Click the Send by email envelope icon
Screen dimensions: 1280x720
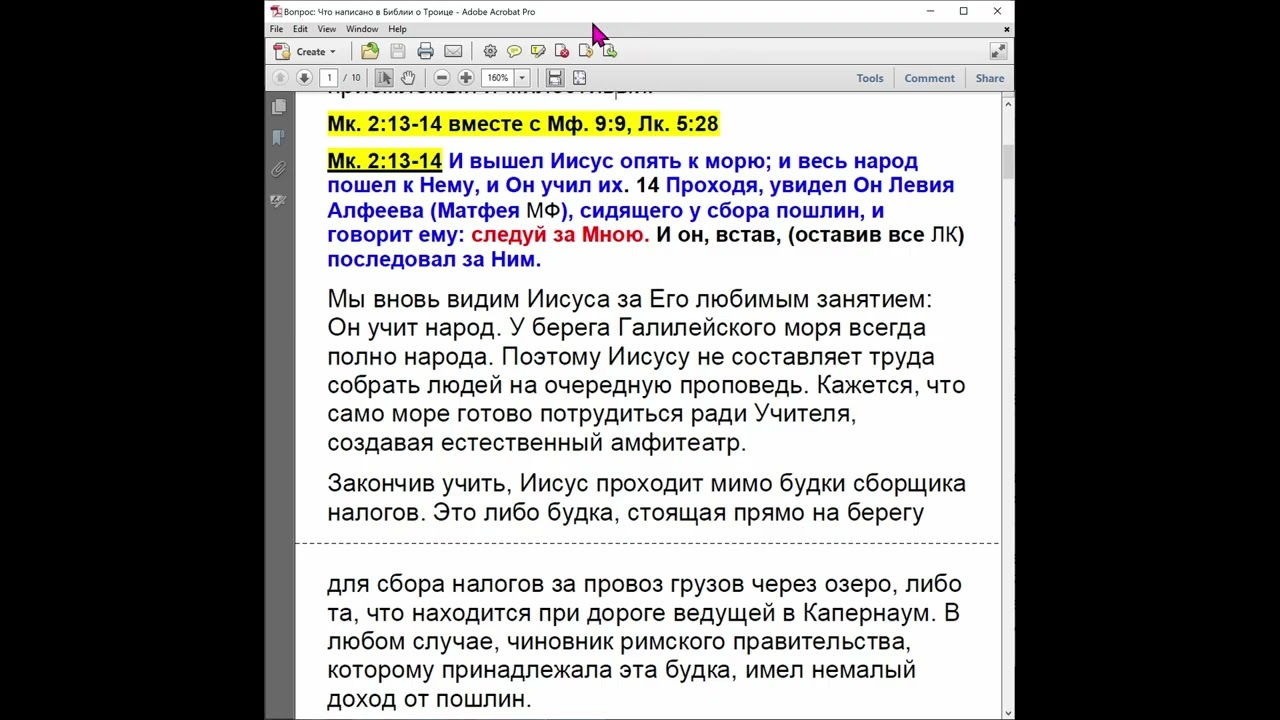pyautogui.click(x=453, y=51)
